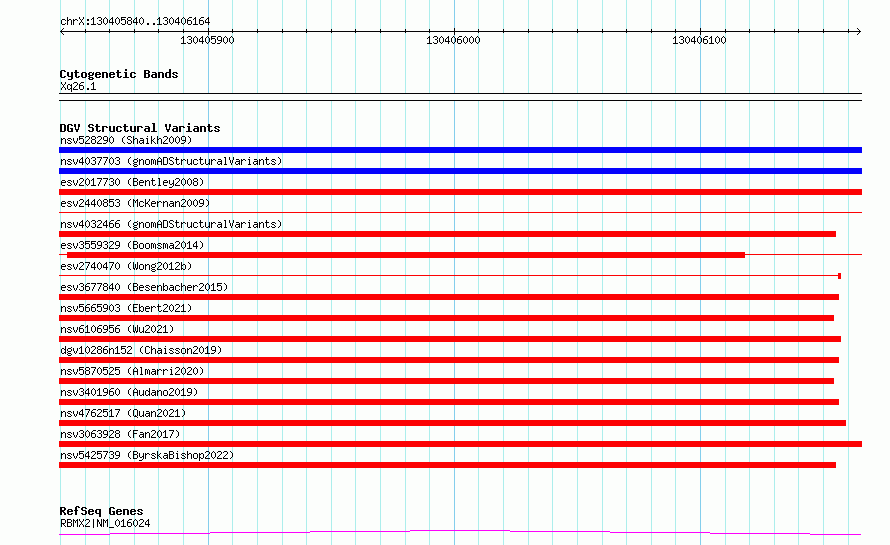Click the red bar under nsv6106956
Screen dimensions: 890x545
(450, 339)
